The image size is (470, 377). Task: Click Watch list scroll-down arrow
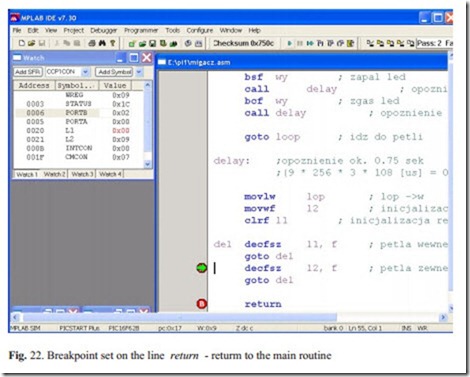tap(147, 164)
